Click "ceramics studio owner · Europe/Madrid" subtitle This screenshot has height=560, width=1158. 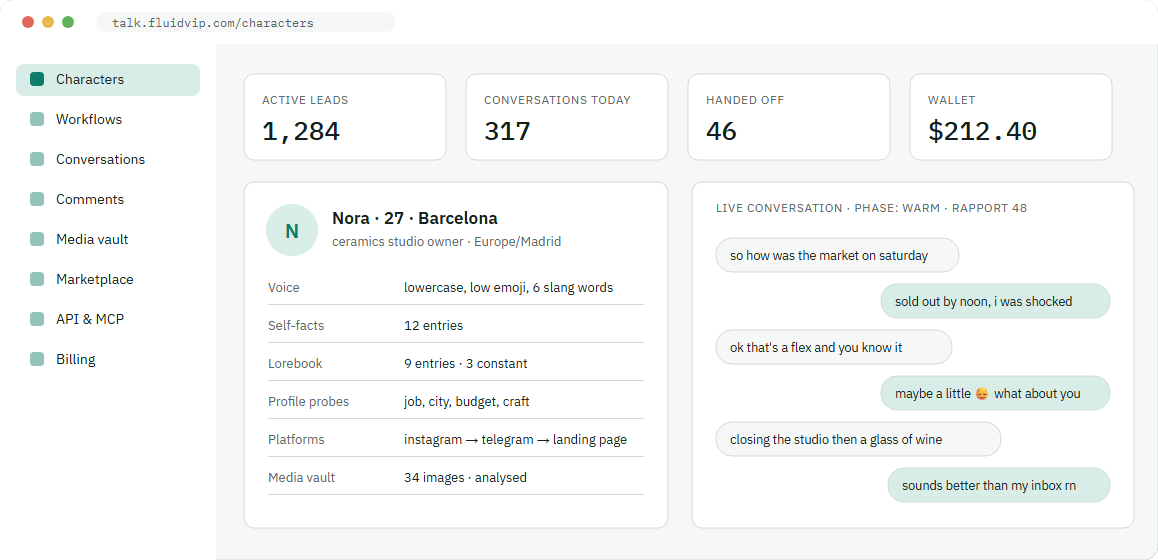tap(447, 242)
